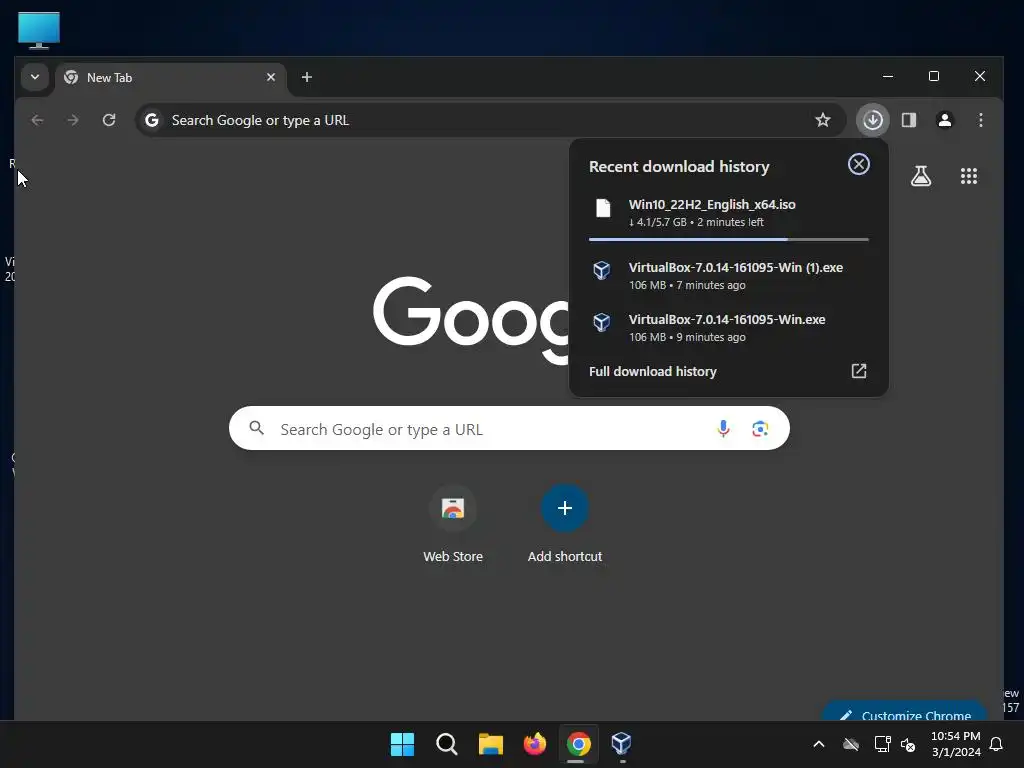Image resolution: width=1024 pixels, height=768 pixels.
Task: Reload the current page
Action: [109, 120]
